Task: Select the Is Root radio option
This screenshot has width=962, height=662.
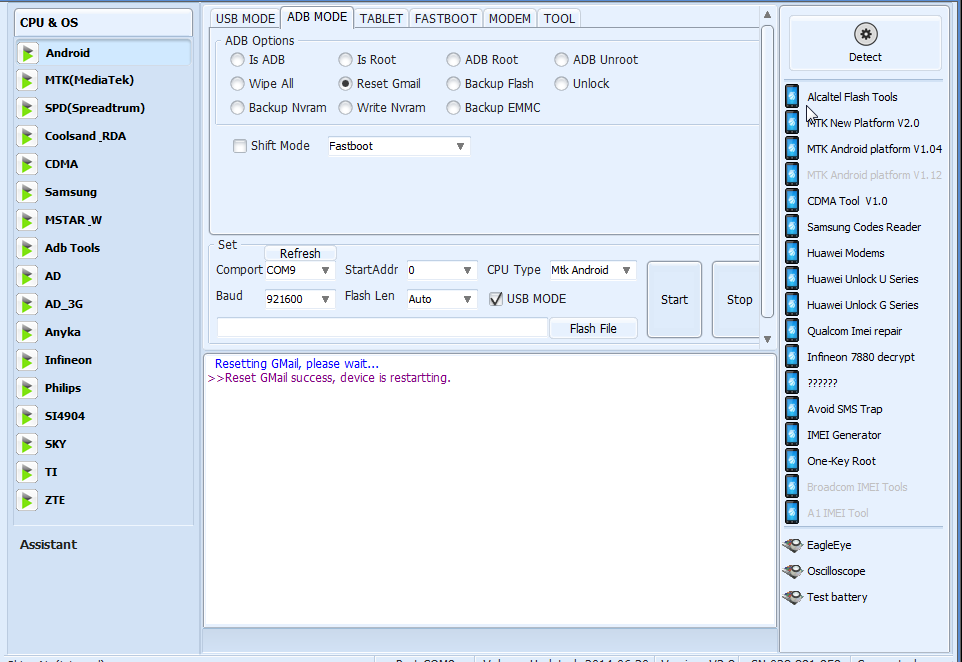Action: [x=345, y=60]
